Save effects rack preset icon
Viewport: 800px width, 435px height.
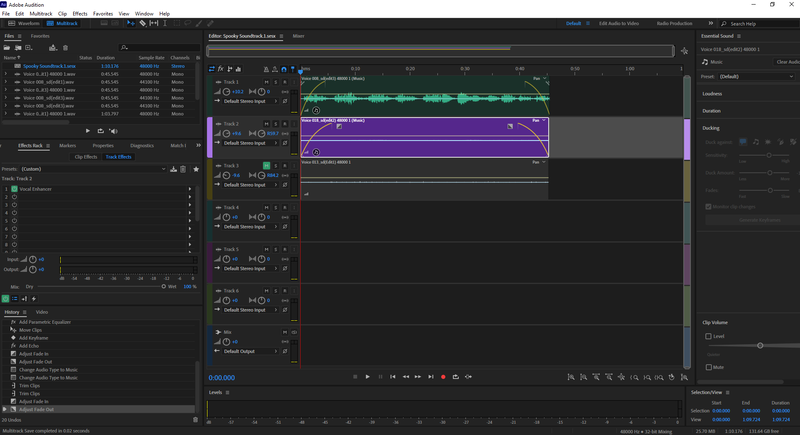pyautogui.click(x=173, y=169)
